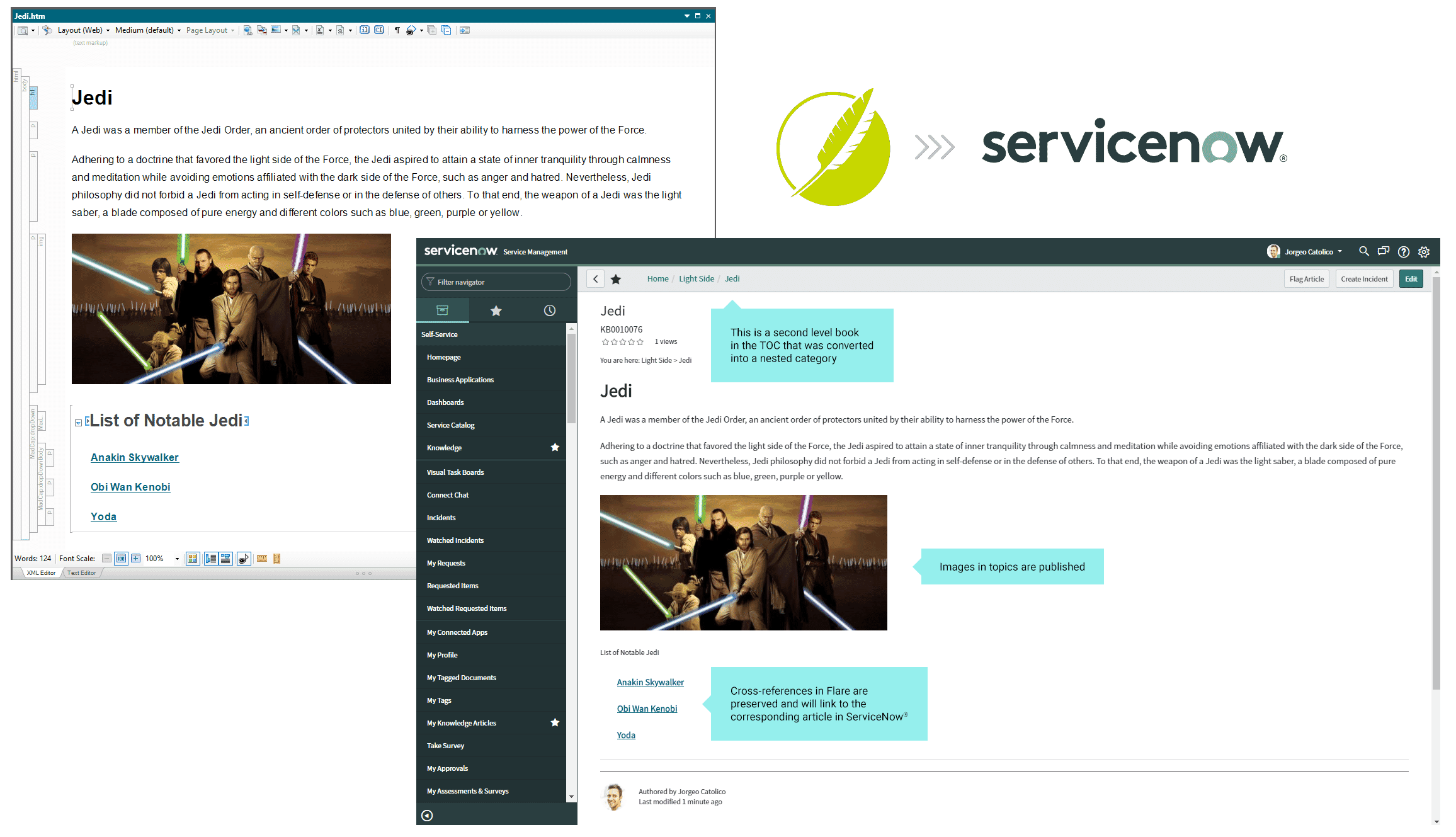Click the Light Side breadcrumb link
The width and height of the screenshot is (1456, 837).
pos(696,278)
